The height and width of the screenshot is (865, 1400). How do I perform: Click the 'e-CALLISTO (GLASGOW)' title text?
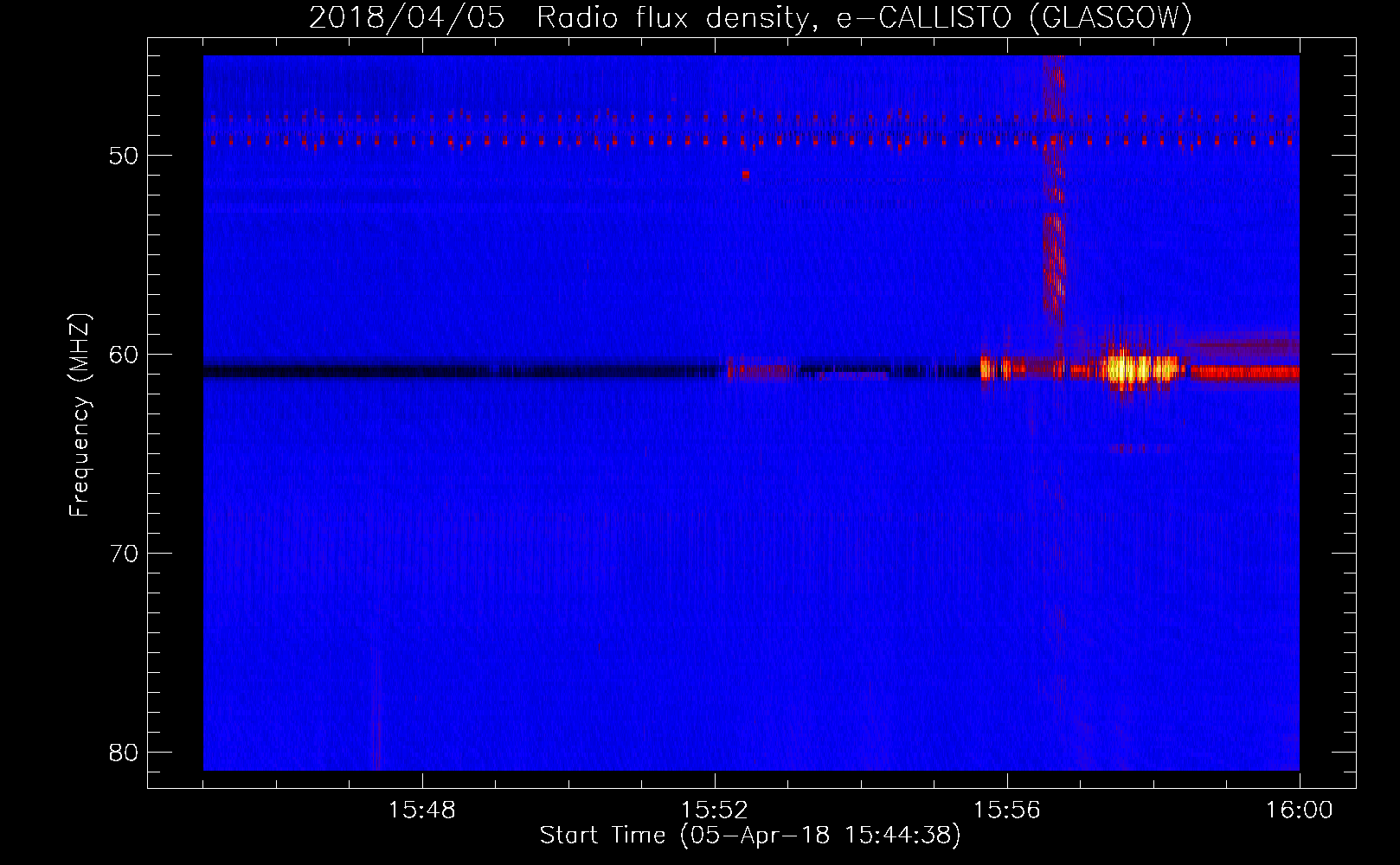pyautogui.click(x=1014, y=17)
